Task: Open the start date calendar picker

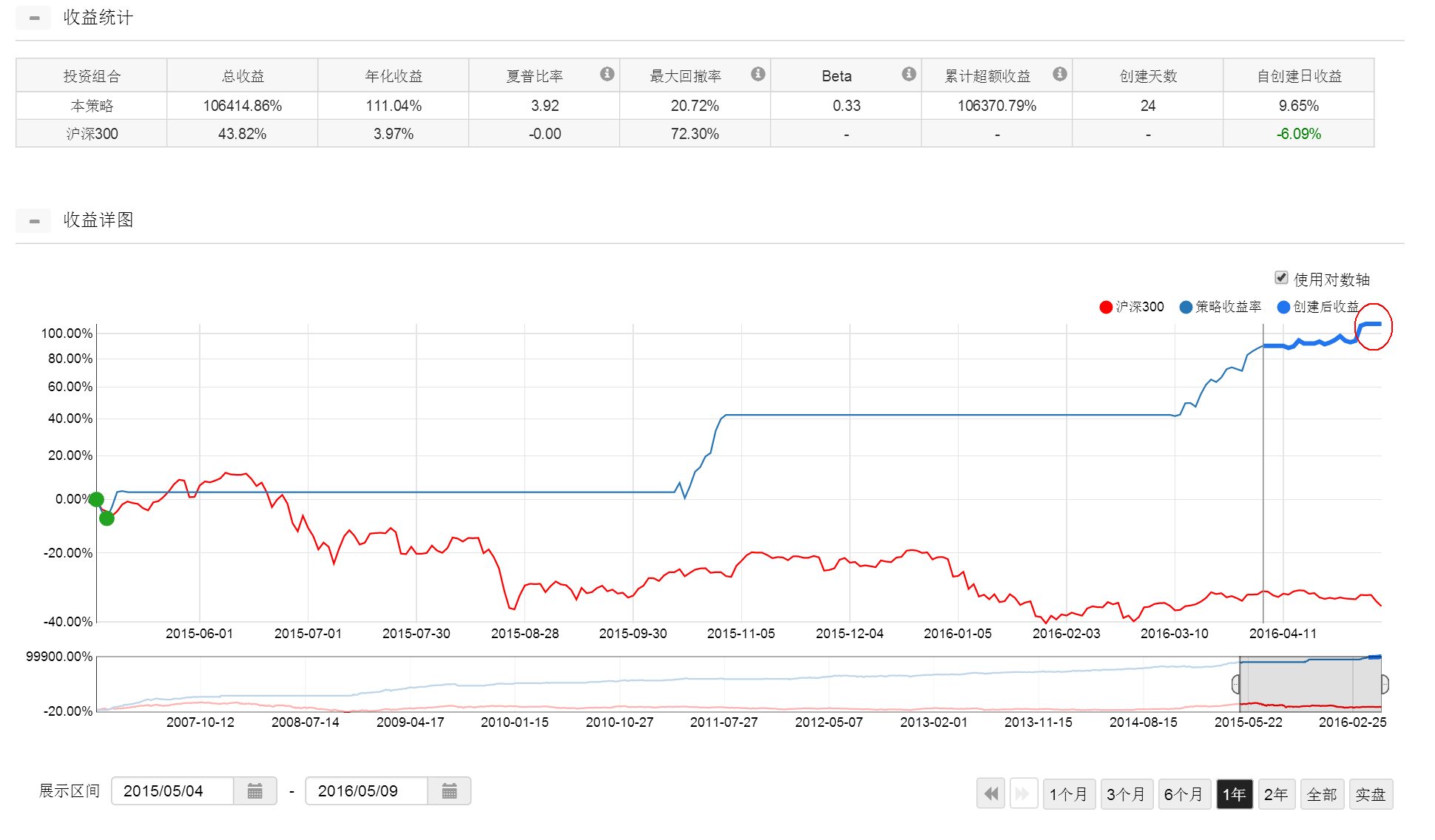Action: [x=255, y=791]
